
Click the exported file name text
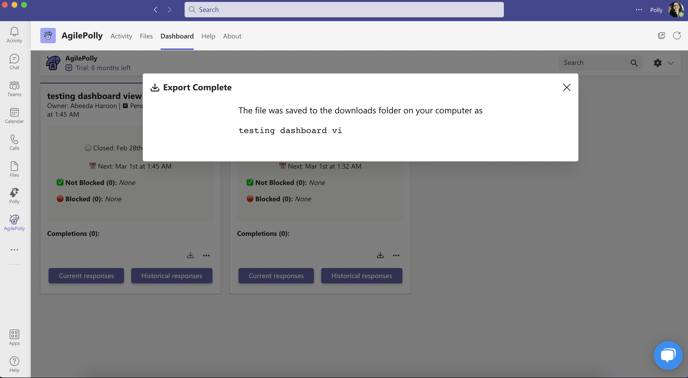[x=290, y=130]
